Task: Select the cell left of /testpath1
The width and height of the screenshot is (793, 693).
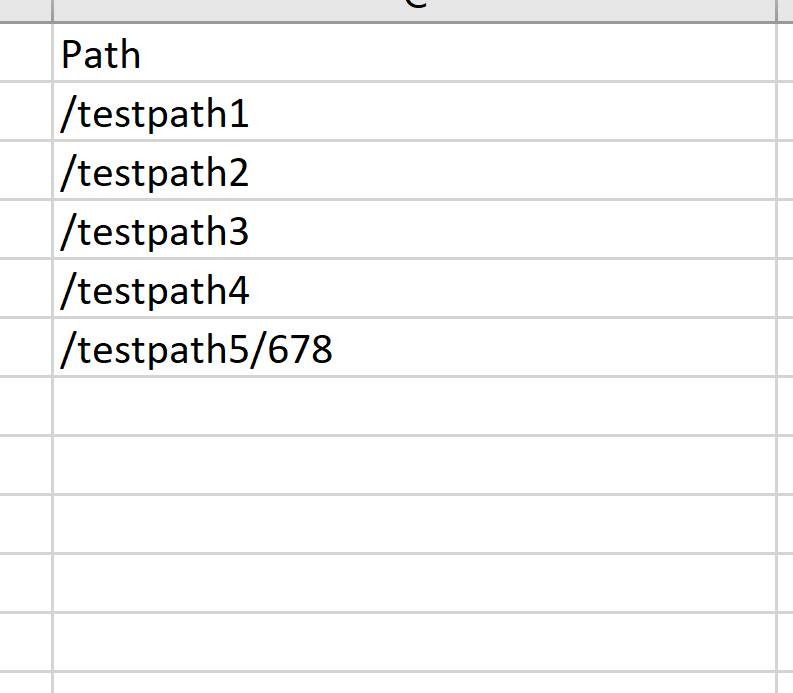Action: click(x=25, y=111)
